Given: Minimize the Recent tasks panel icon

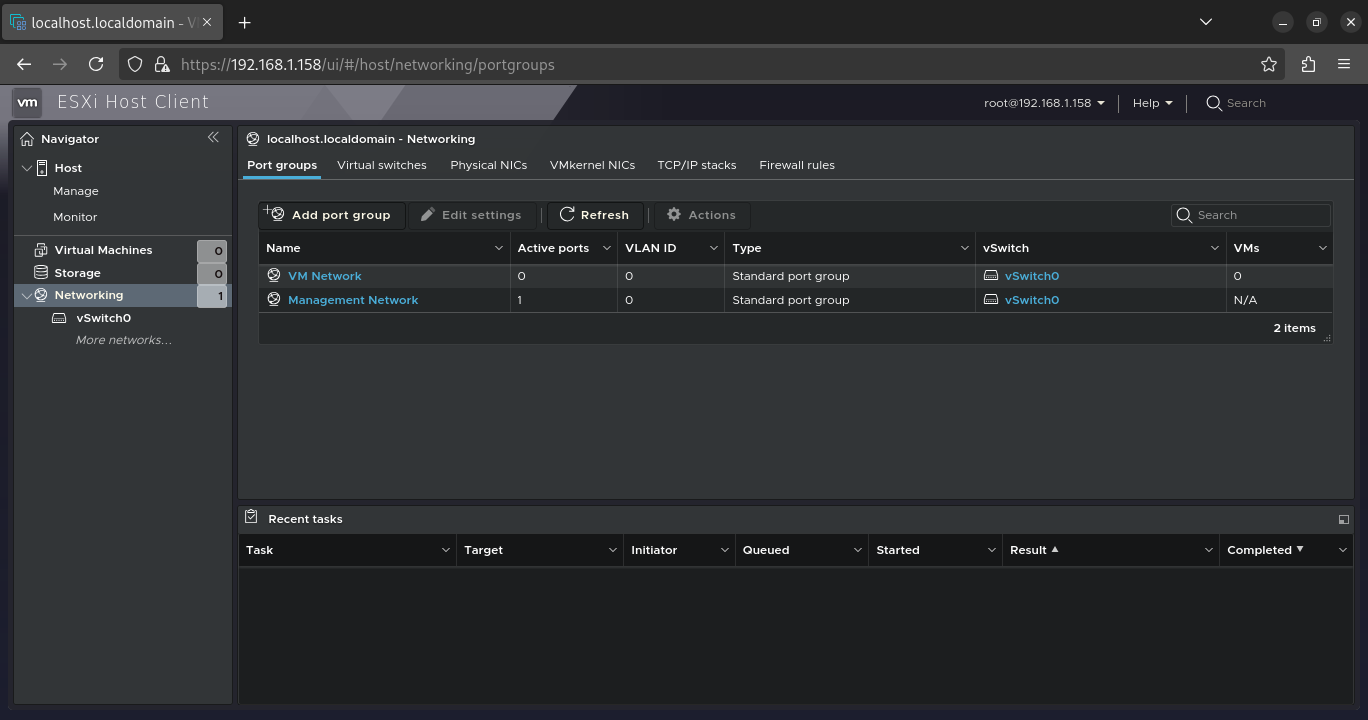Looking at the screenshot, I should point(1343,519).
